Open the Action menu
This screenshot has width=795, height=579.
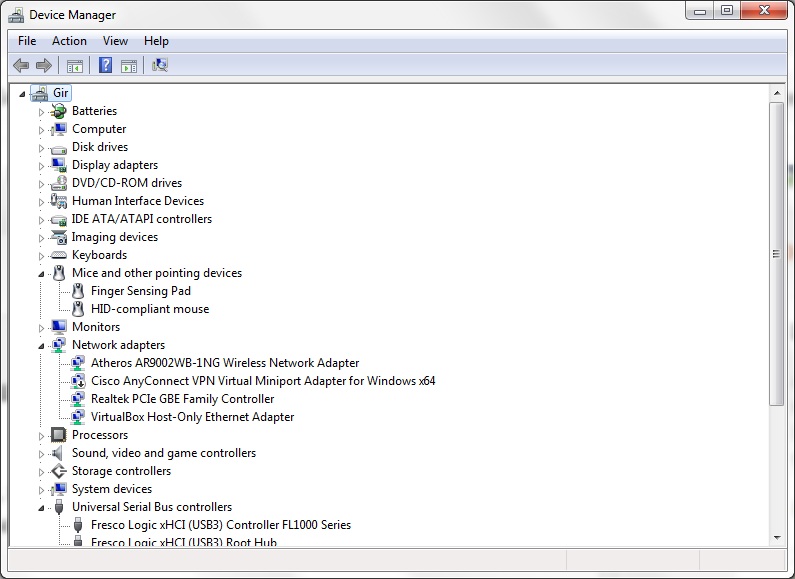coord(69,41)
